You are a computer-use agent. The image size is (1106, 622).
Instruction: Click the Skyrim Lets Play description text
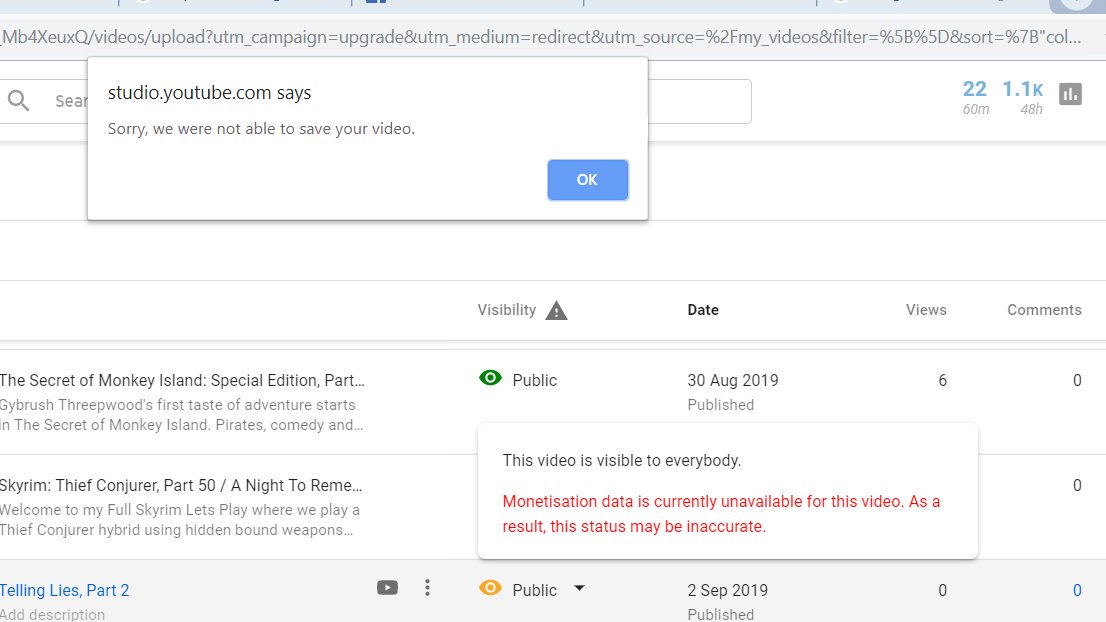[x=179, y=520]
